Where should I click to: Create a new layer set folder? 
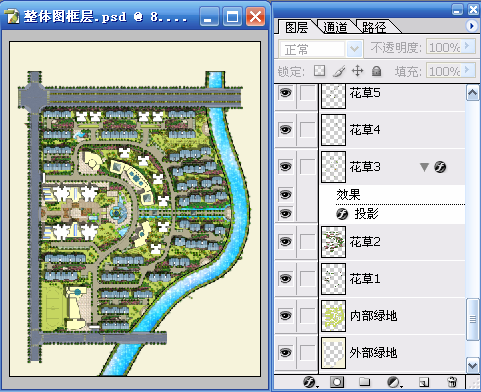[364, 382]
